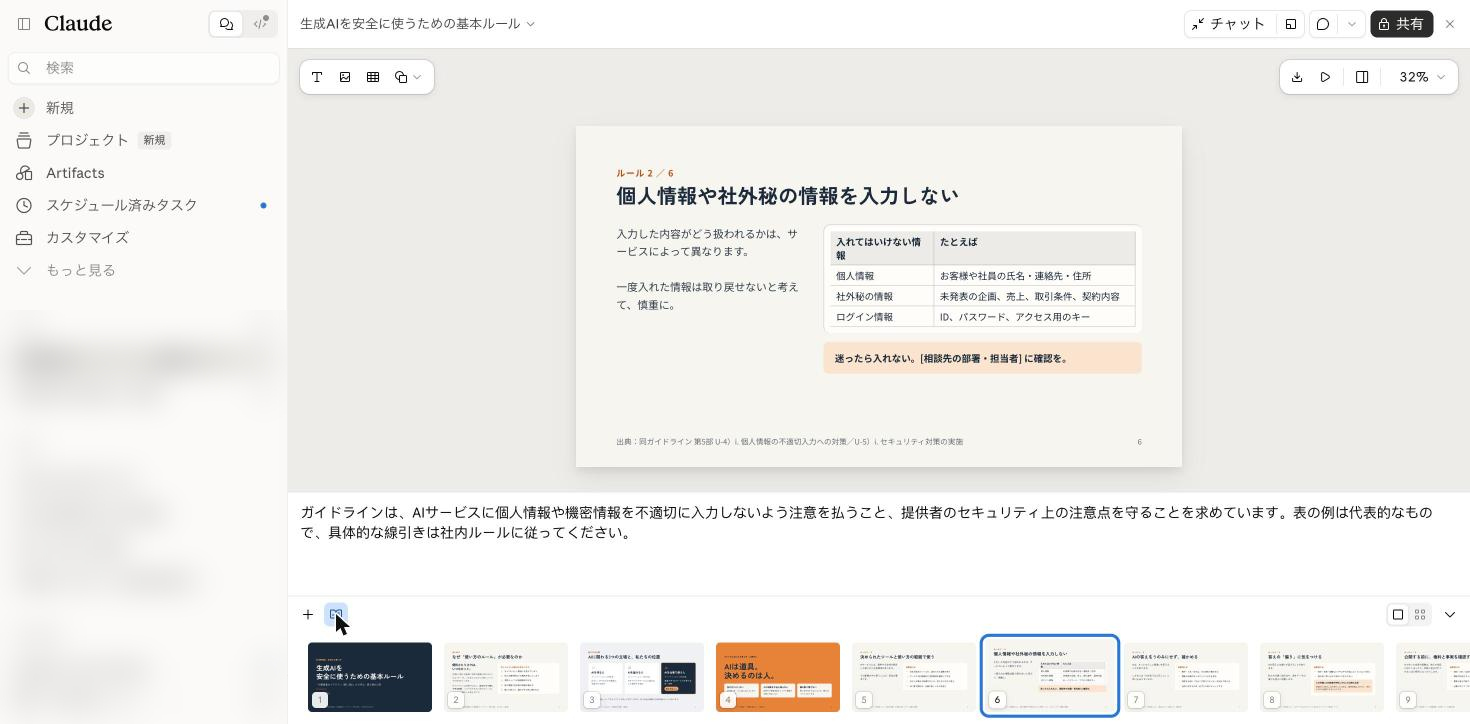This screenshot has width=1470, height=724.
Task: Expand the chevron beside the comment icon
Action: [1352, 23]
